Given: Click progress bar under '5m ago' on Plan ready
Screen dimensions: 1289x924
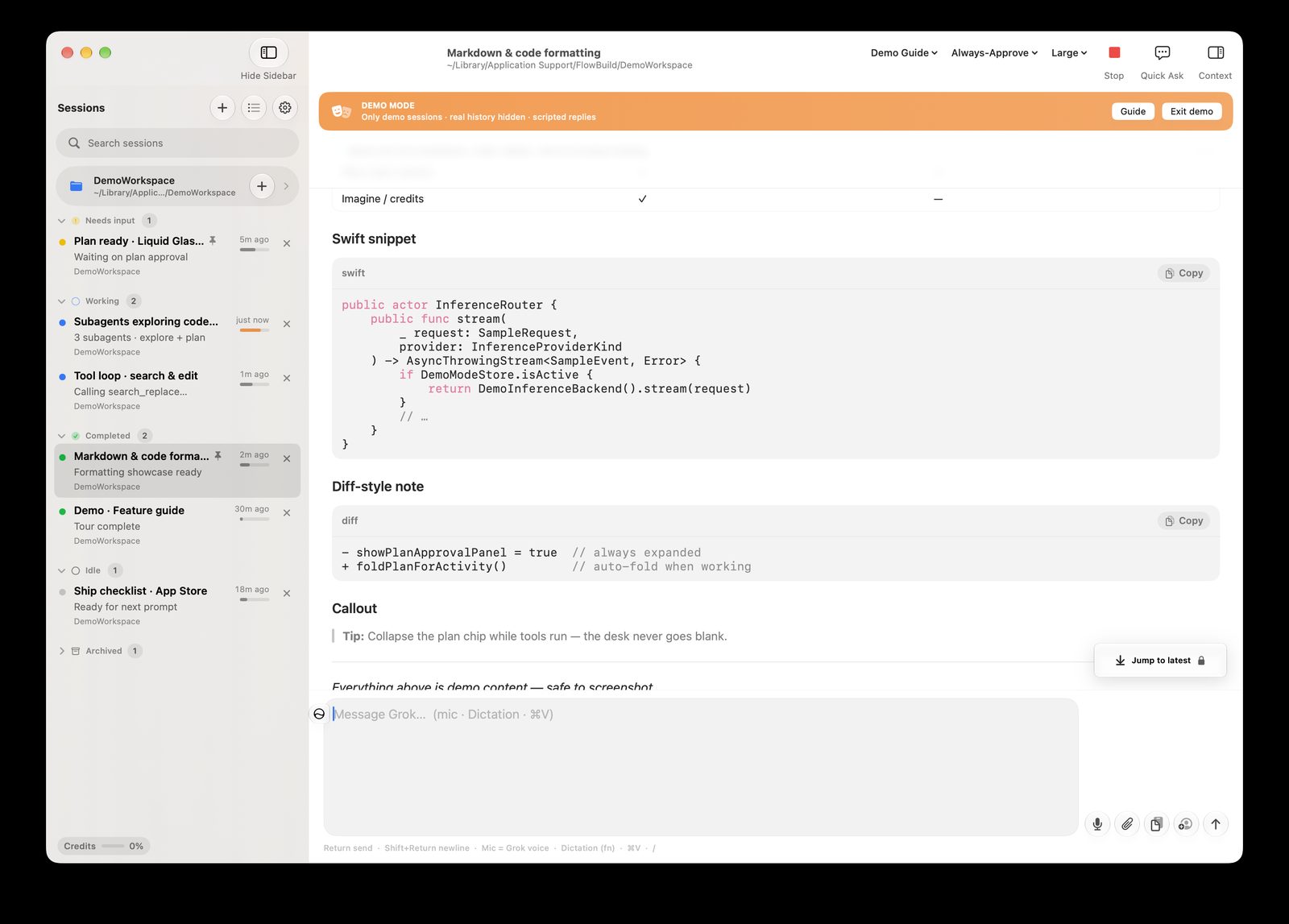Looking at the screenshot, I should 255,250.
